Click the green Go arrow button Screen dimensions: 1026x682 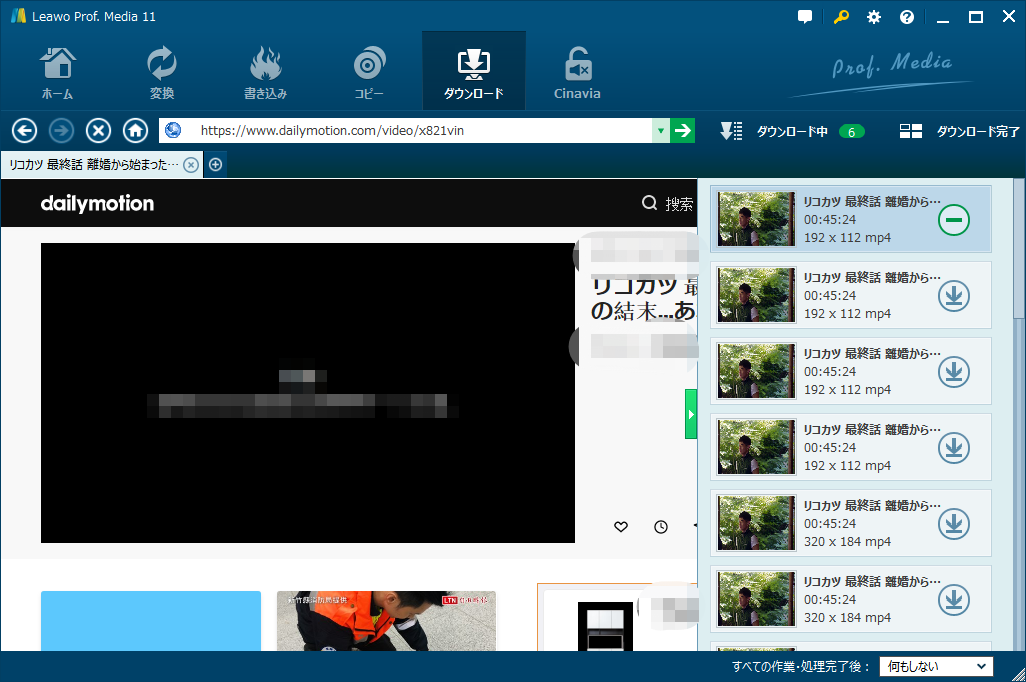(x=682, y=131)
